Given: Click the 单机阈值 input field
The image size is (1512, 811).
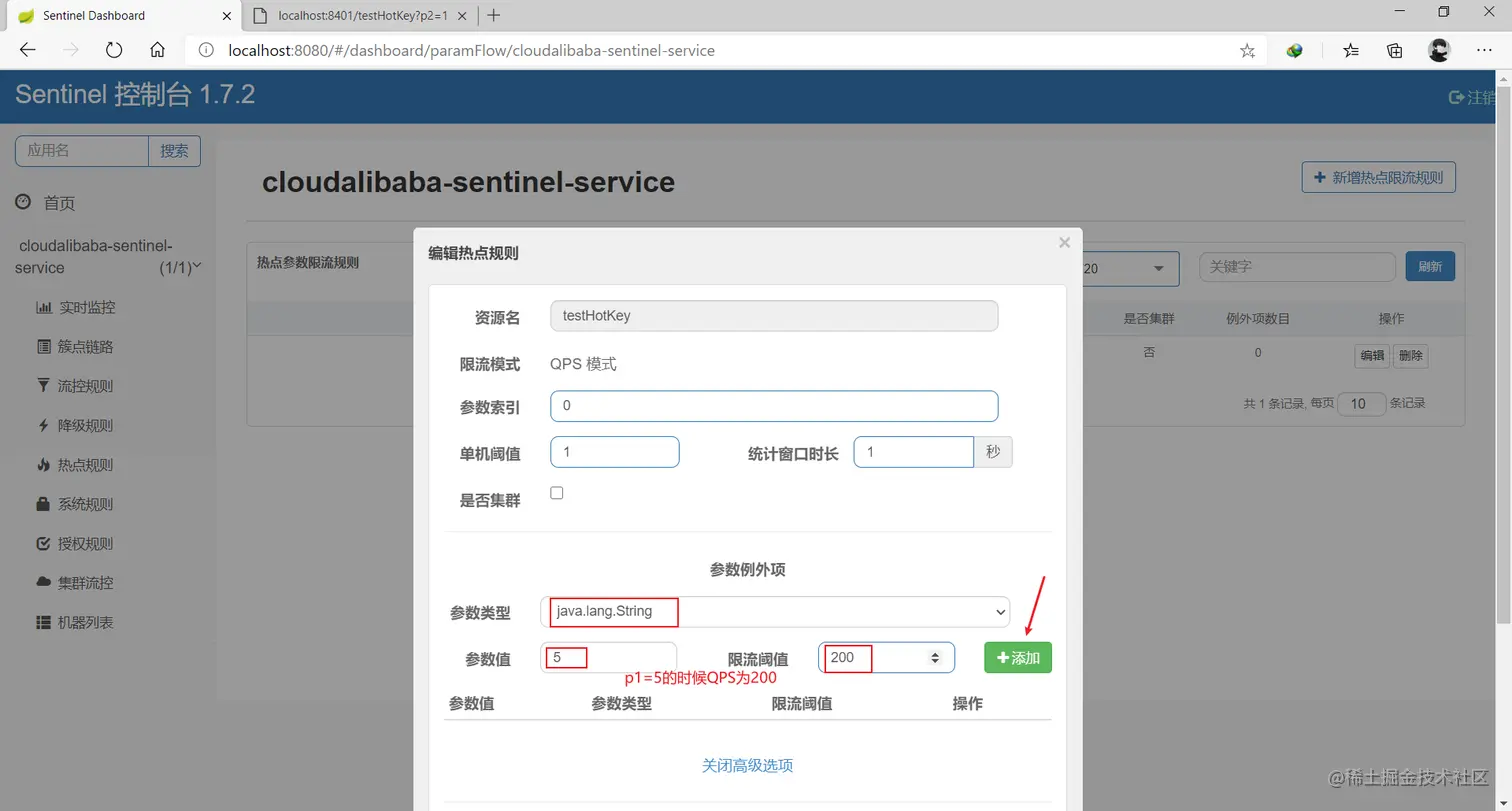Looking at the screenshot, I should coord(615,452).
